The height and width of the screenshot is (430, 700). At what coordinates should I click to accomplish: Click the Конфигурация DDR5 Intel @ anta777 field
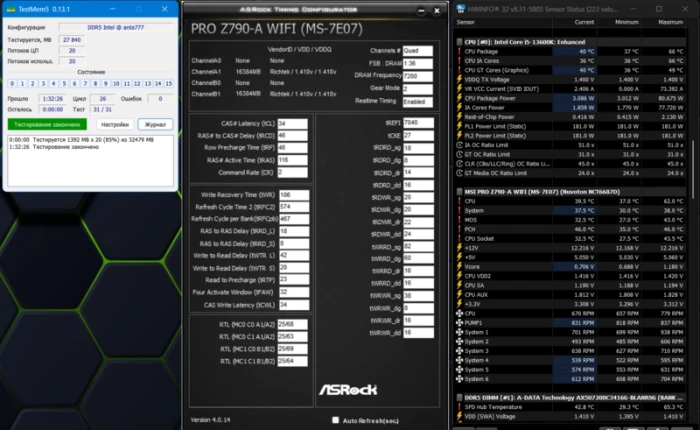pyautogui.click(x=116, y=27)
